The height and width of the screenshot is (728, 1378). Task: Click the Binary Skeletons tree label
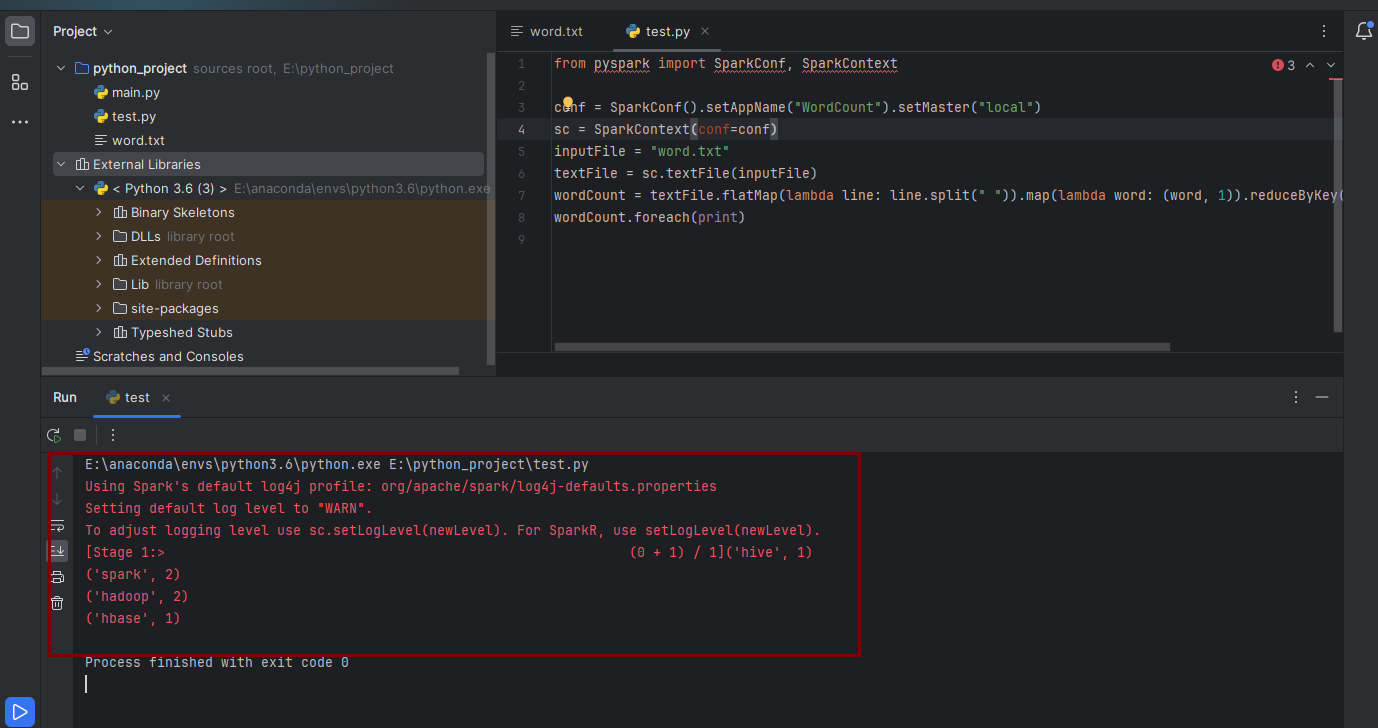pyautogui.click(x=183, y=212)
